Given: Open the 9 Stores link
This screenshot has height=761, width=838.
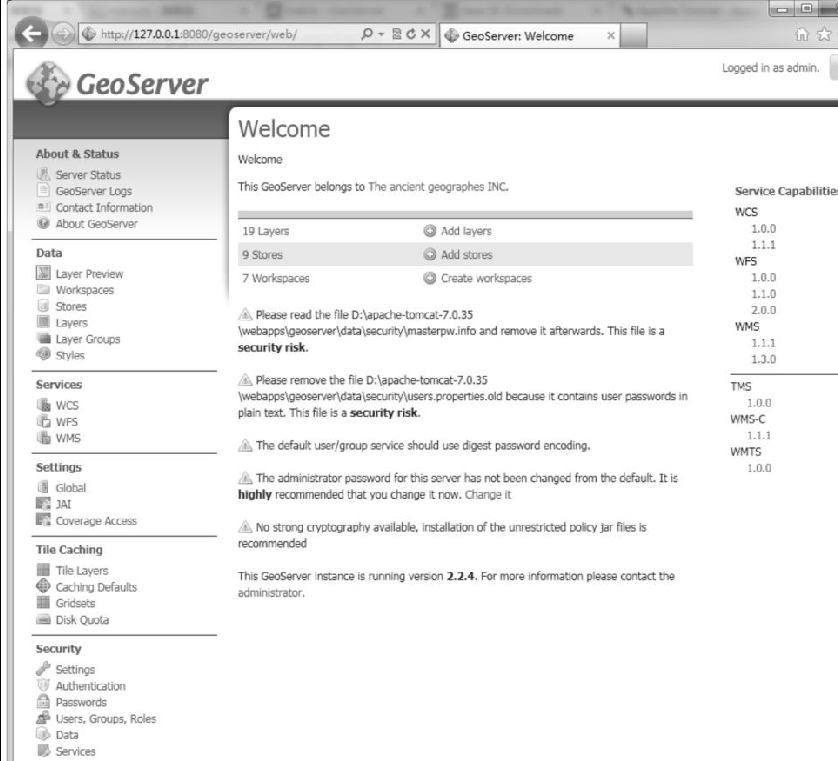Looking at the screenshot, I should pos(262,254).
